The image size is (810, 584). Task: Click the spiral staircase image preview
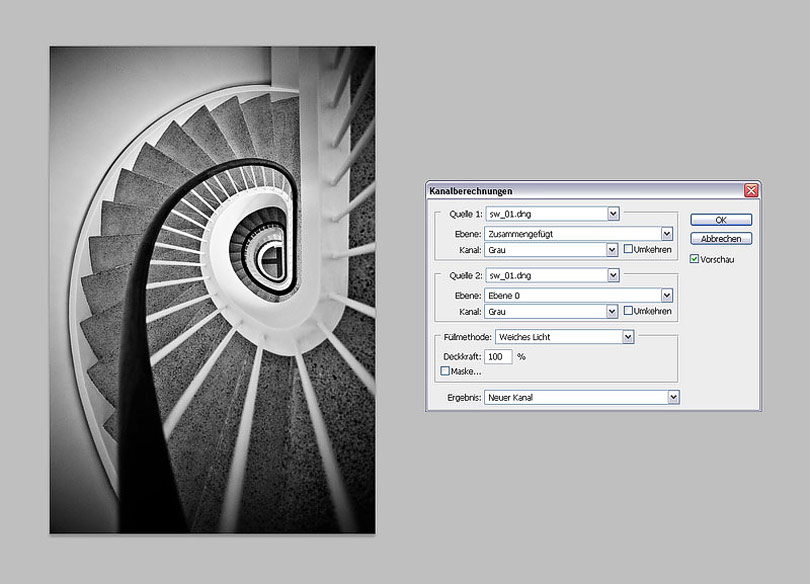click(212, 290)
